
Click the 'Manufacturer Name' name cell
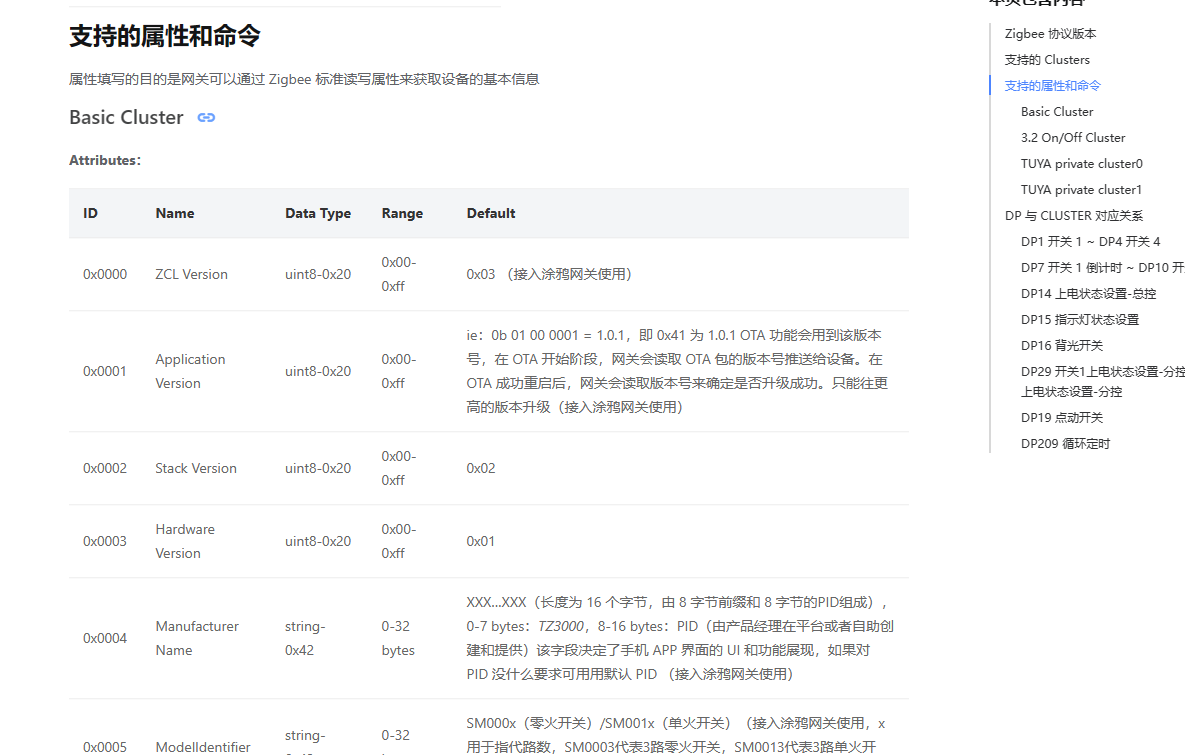(197, 638)
